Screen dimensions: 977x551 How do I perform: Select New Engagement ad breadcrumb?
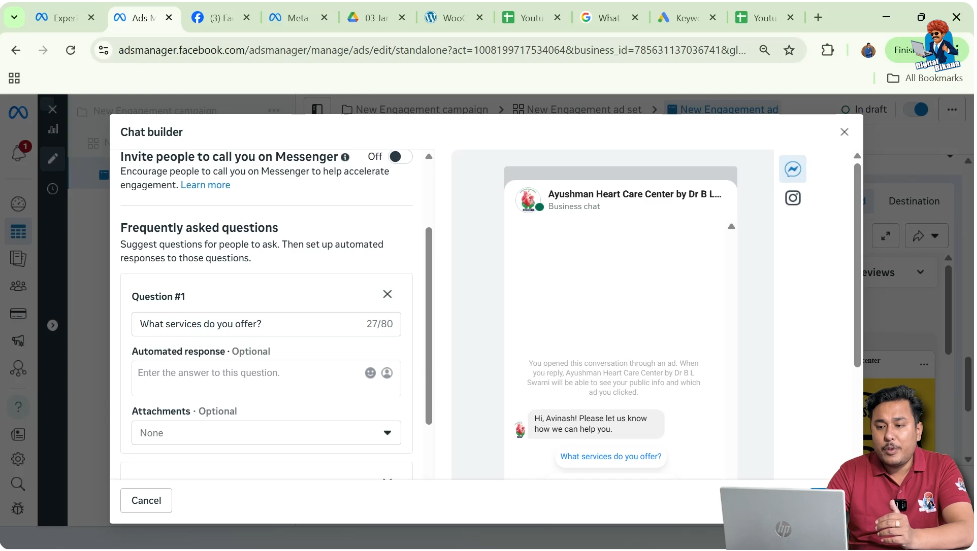click(723, 110)
